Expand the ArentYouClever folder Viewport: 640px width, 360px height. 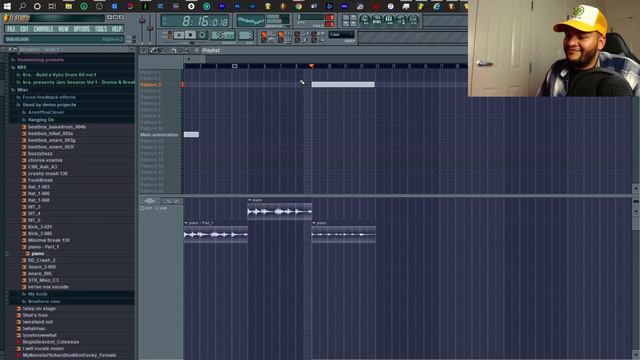(x=46, y=112)
